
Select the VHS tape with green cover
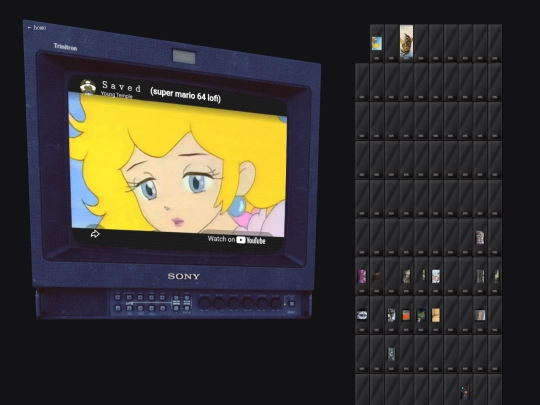421,315
